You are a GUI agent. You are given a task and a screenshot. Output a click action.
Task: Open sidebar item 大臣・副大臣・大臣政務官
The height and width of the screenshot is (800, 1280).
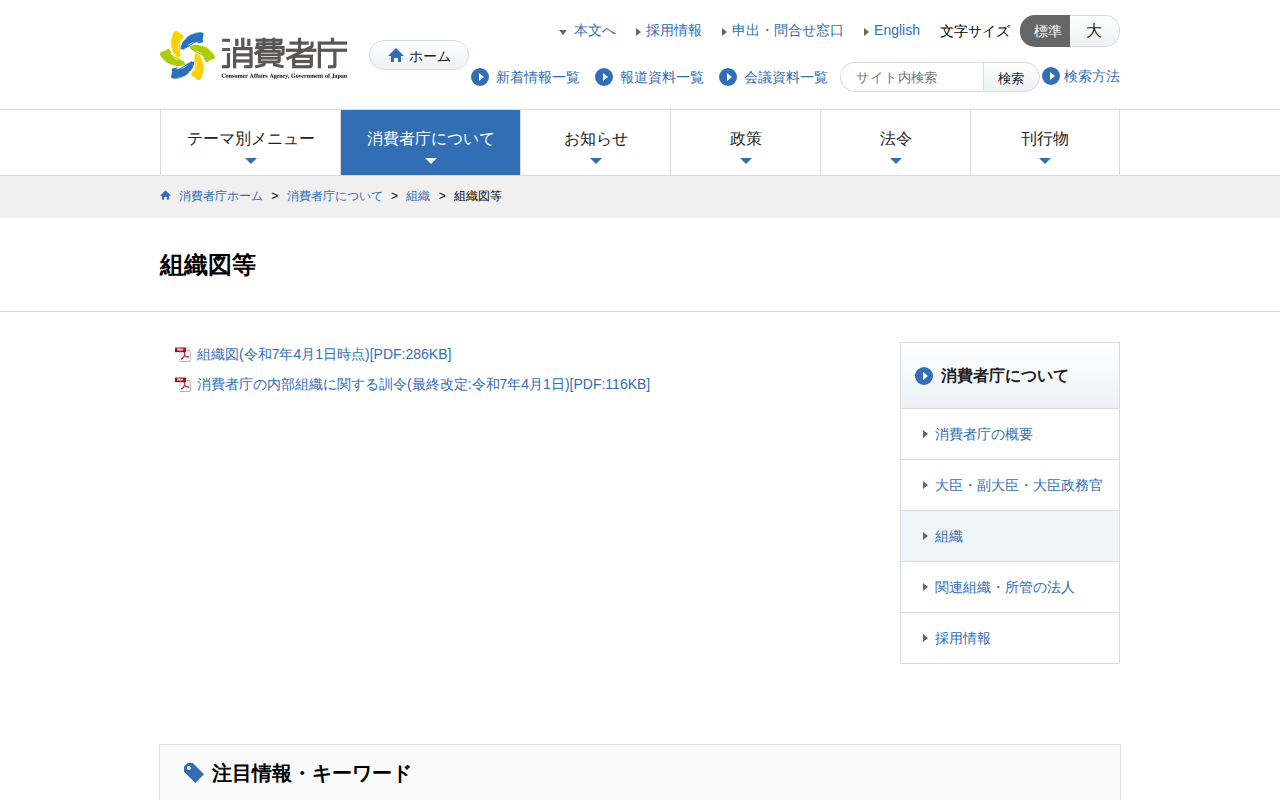[1010, 485]
